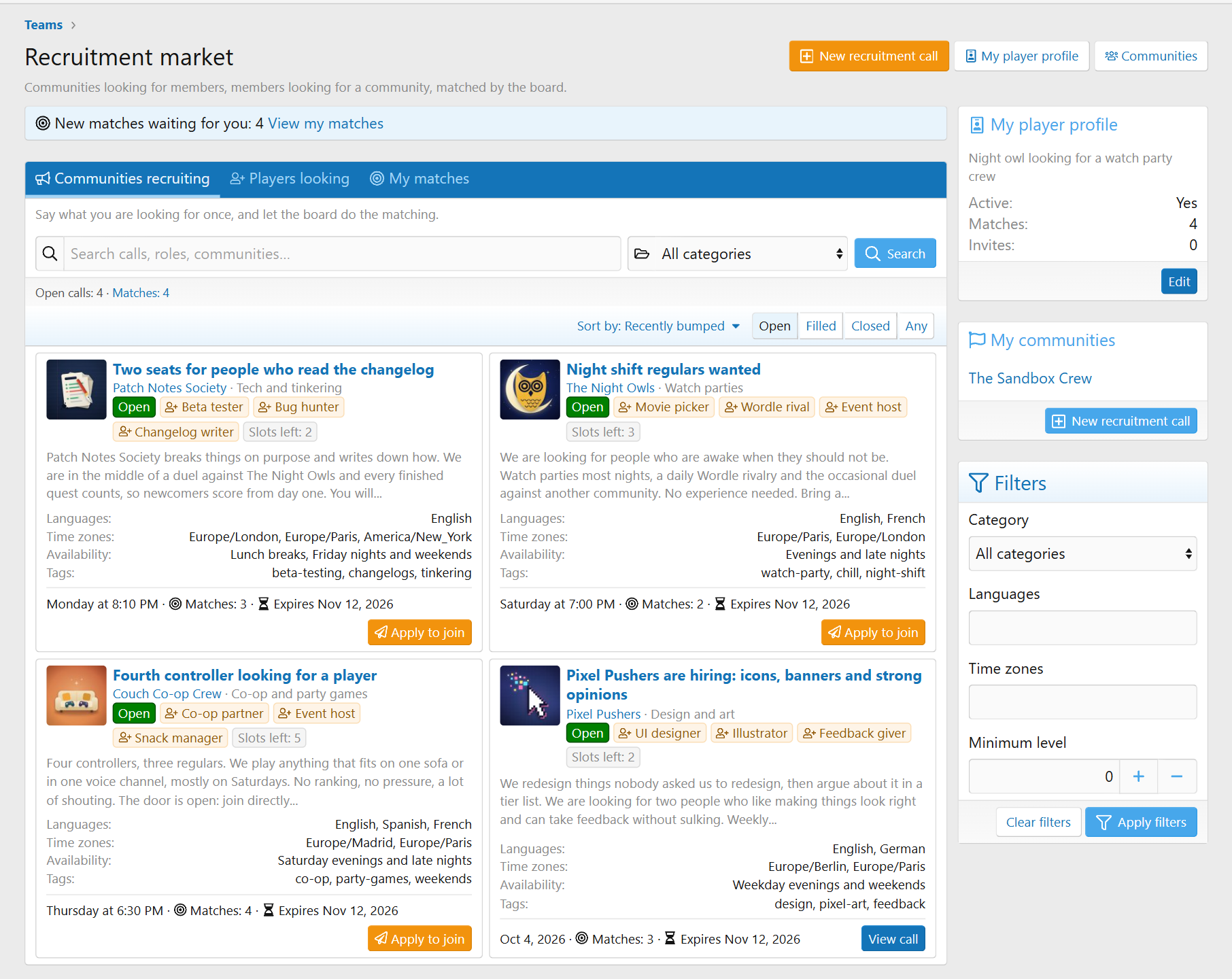This screenshot has width=1232, height=979.
Task: Show Closed calls status filter
Action: [870, 326]
